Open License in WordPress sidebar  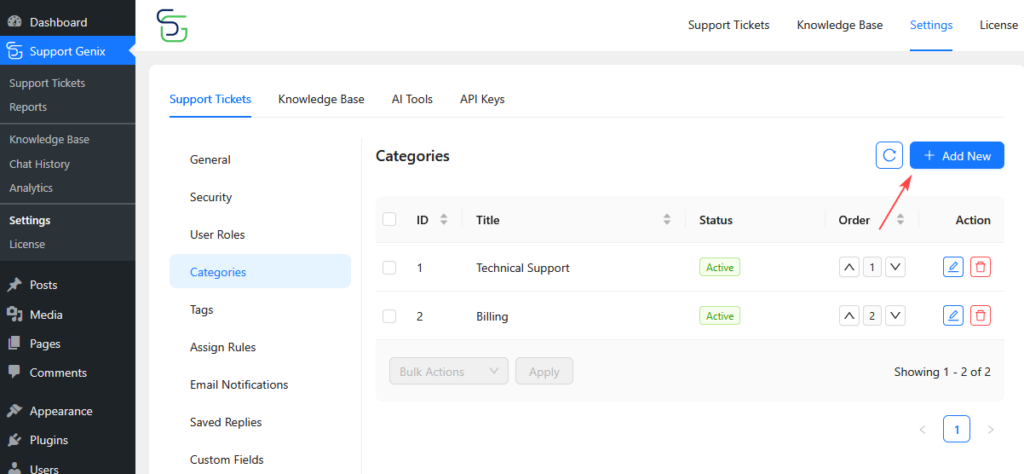pyautogui.click(x=27, y=244)
